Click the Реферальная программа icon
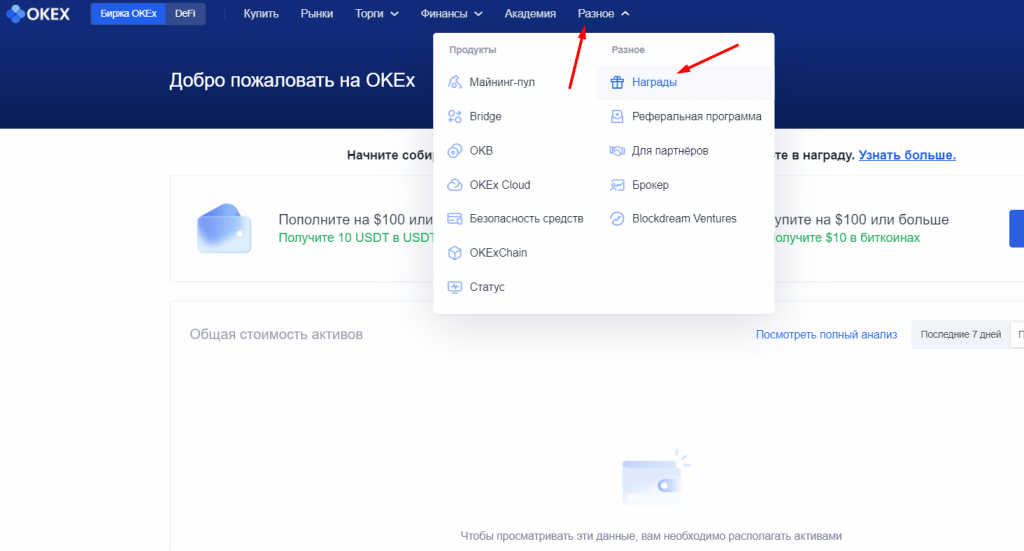This screenshot has width=1024, height=551. pyautogui.click(x=617, y=116)
